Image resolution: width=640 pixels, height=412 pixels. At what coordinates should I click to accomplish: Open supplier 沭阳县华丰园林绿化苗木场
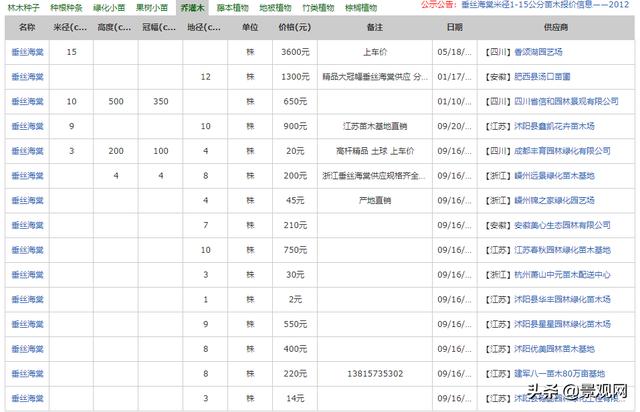click(562, 299)
